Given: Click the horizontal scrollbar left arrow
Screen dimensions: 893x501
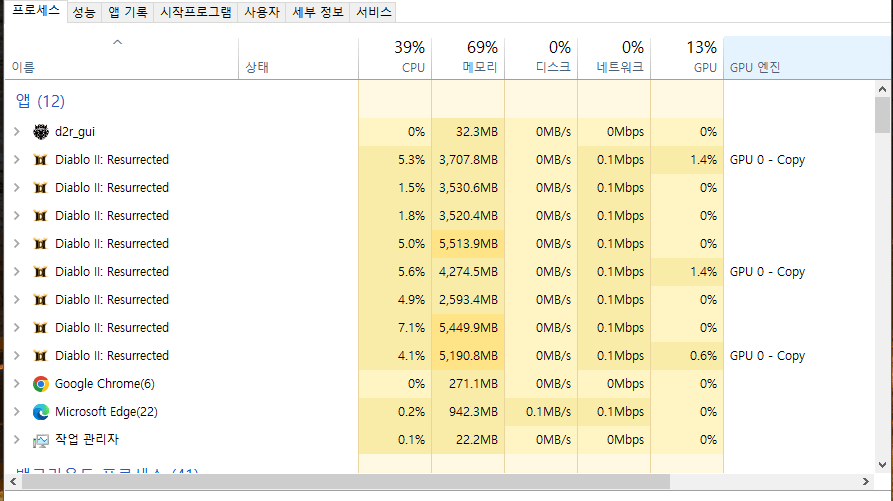Looking at the screenshot, I should tap(13, 482).
